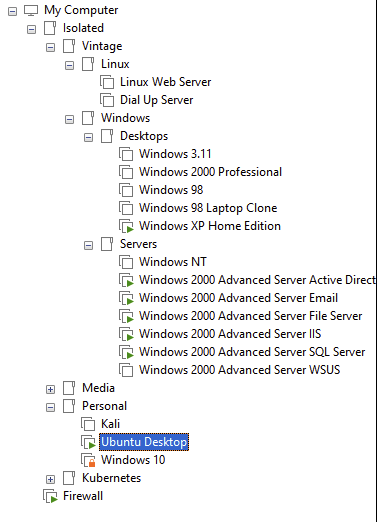Click the Personal folder icon
Viewport: 377px width, 522px height.
click(69, 406)
